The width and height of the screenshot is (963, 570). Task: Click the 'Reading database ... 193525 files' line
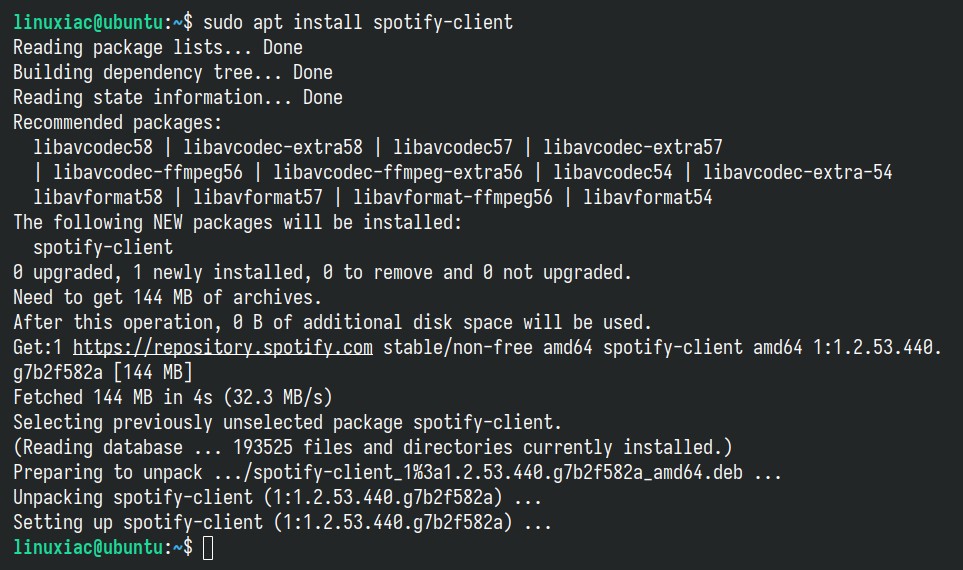(x=373, y=447)
